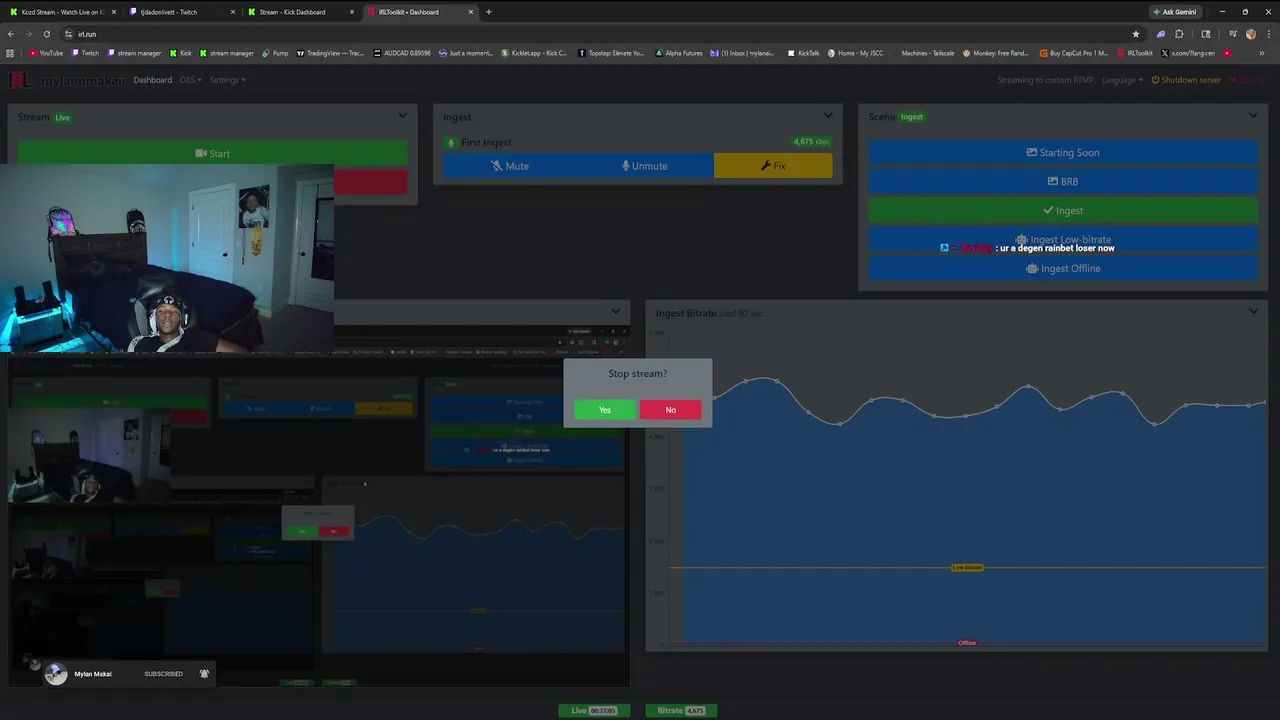Click the Chrome profile avatar

pos(1251,34)
